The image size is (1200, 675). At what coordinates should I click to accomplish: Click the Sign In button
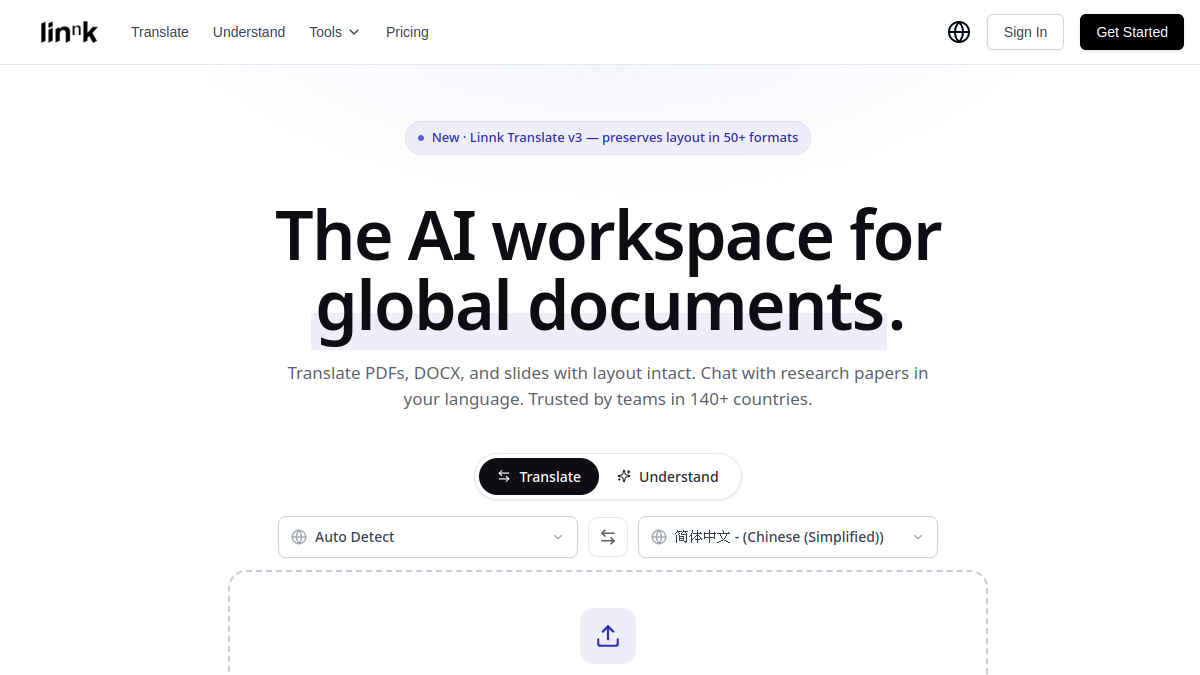coord(1025,32)
